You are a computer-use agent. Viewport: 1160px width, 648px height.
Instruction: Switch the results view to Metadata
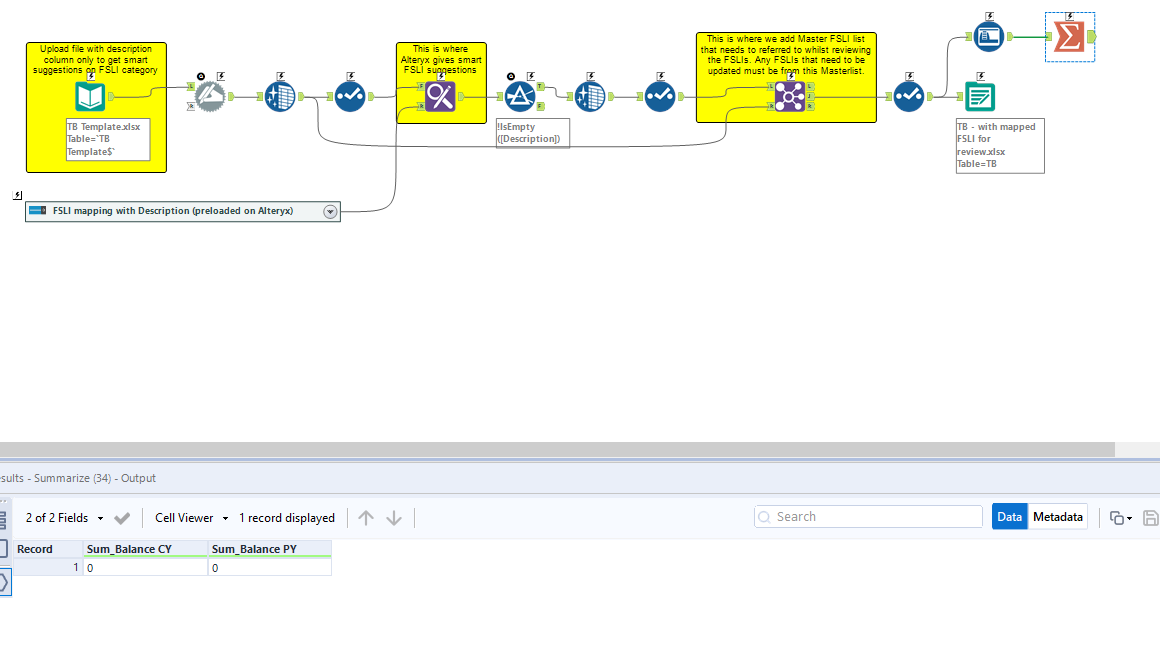click(1058, 516)
